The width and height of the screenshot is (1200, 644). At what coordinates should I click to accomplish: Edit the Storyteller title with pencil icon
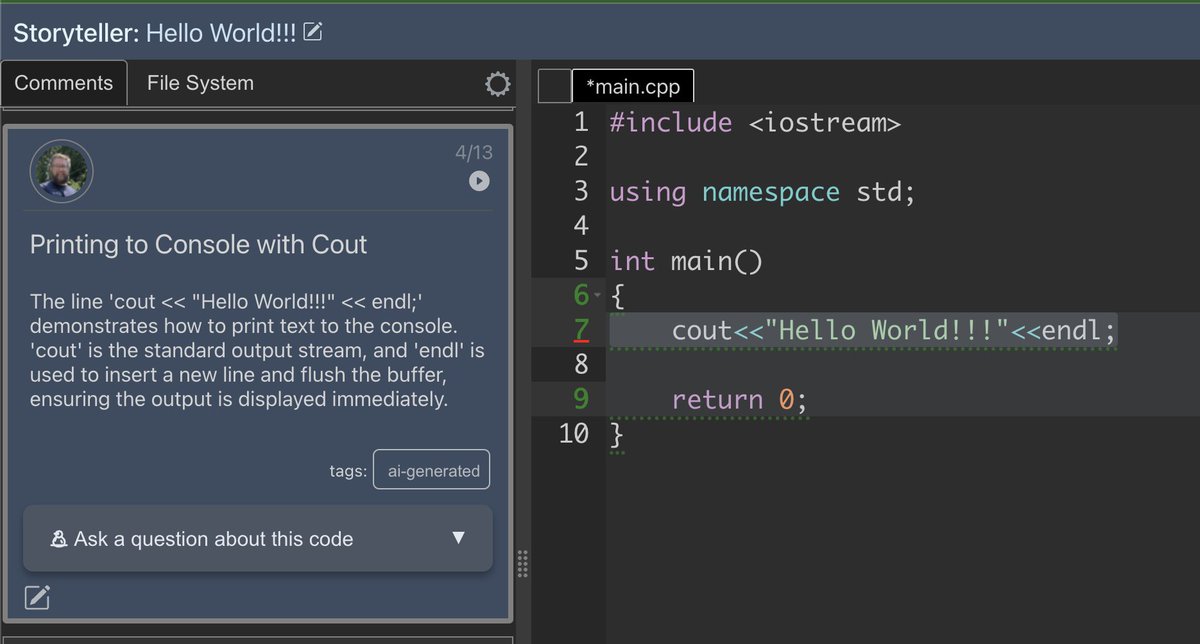[x=313, y=33]
